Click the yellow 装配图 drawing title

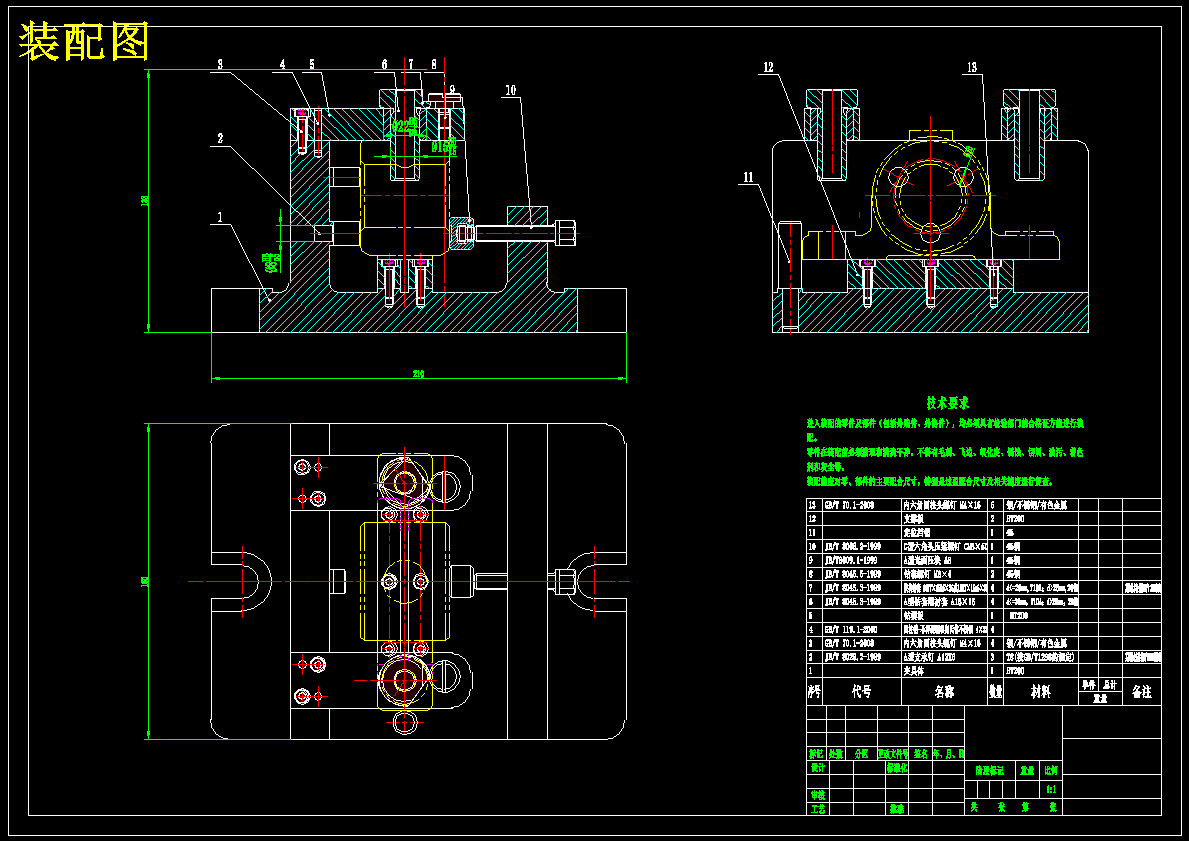[84, 42]
